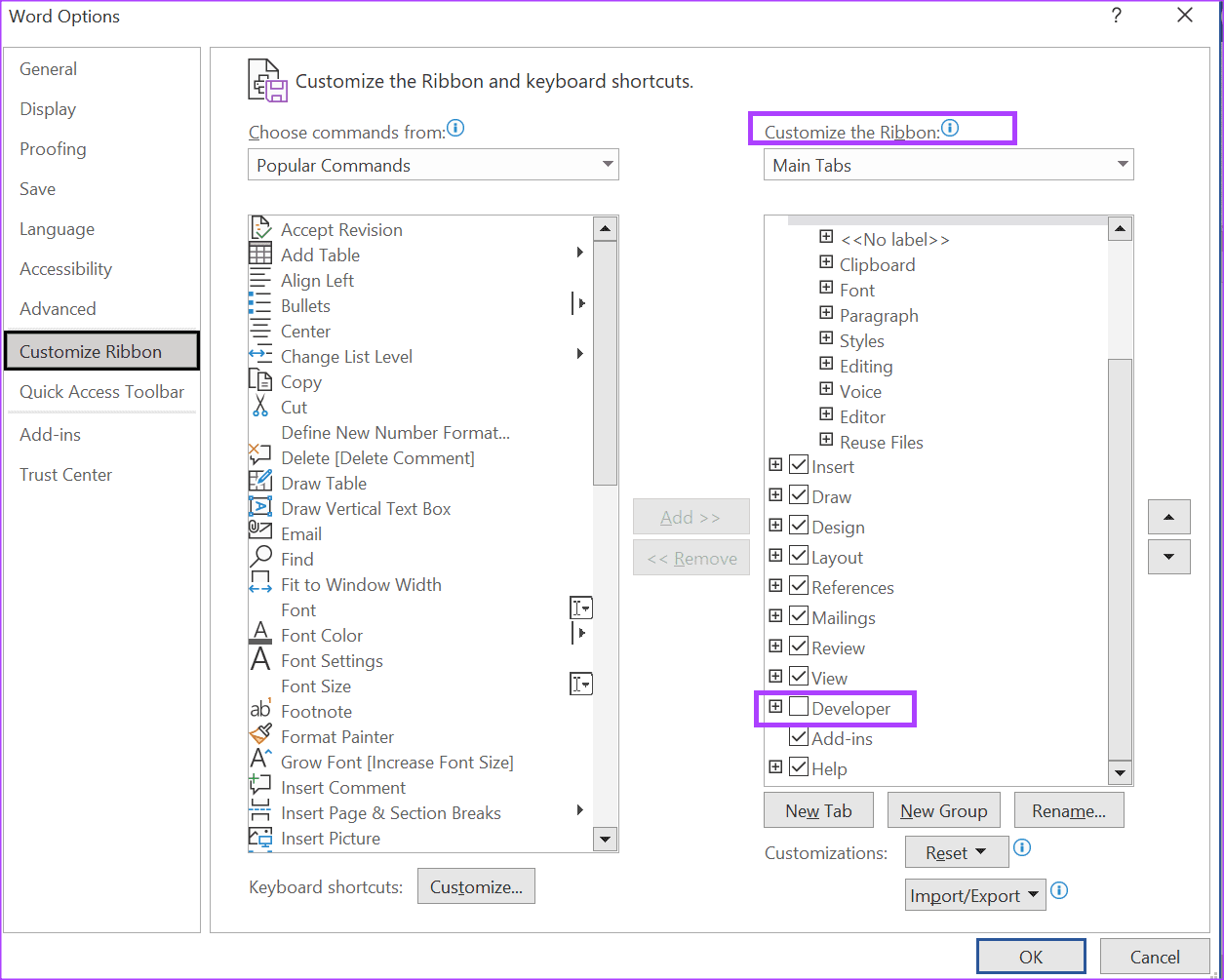Image resolution: width=1224 pixels, height=980 pixels.
Task: Click the Align Left icon
Action: coord(260,280)
